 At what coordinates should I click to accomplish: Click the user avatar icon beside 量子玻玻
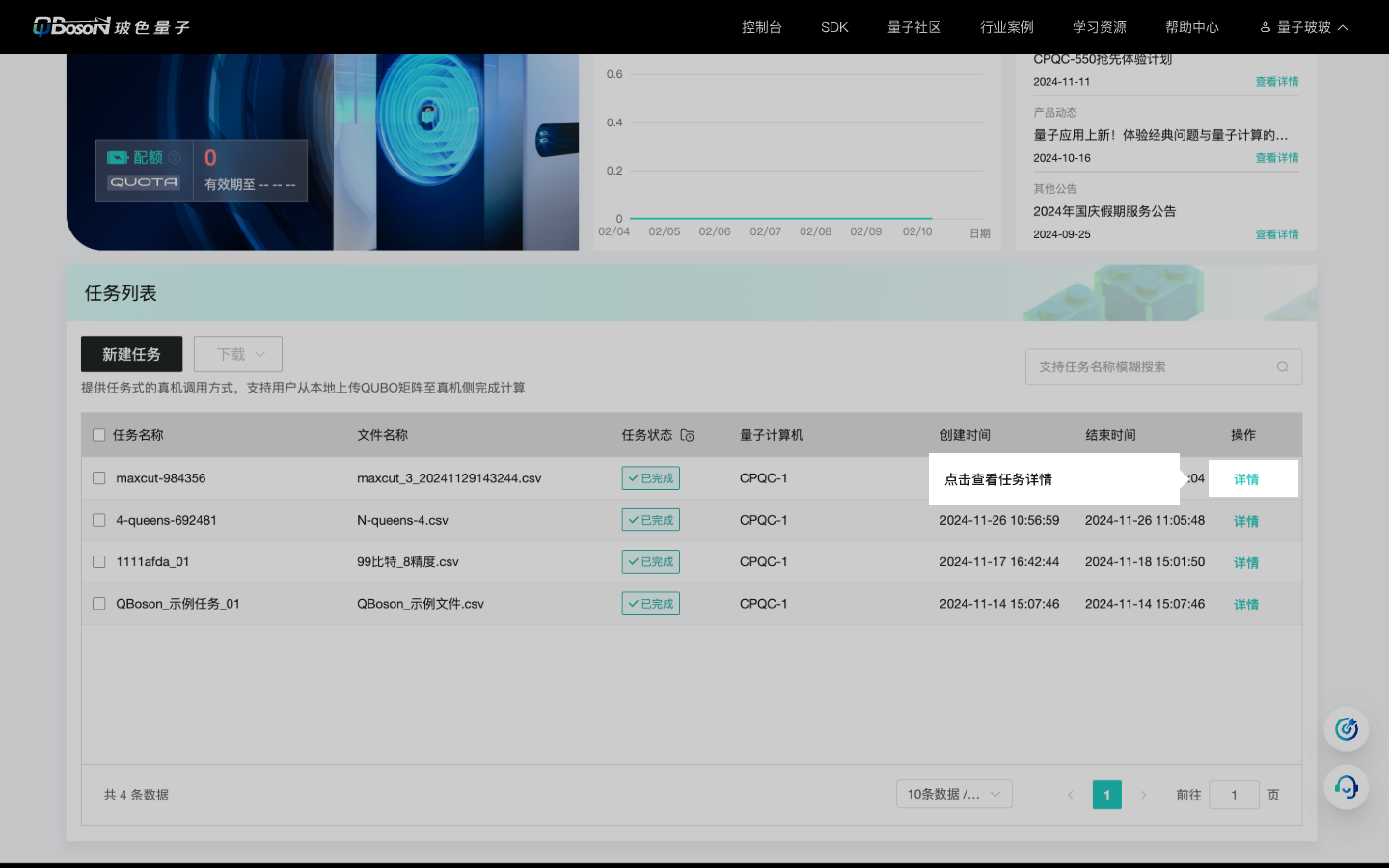[x=1266, y=27]
